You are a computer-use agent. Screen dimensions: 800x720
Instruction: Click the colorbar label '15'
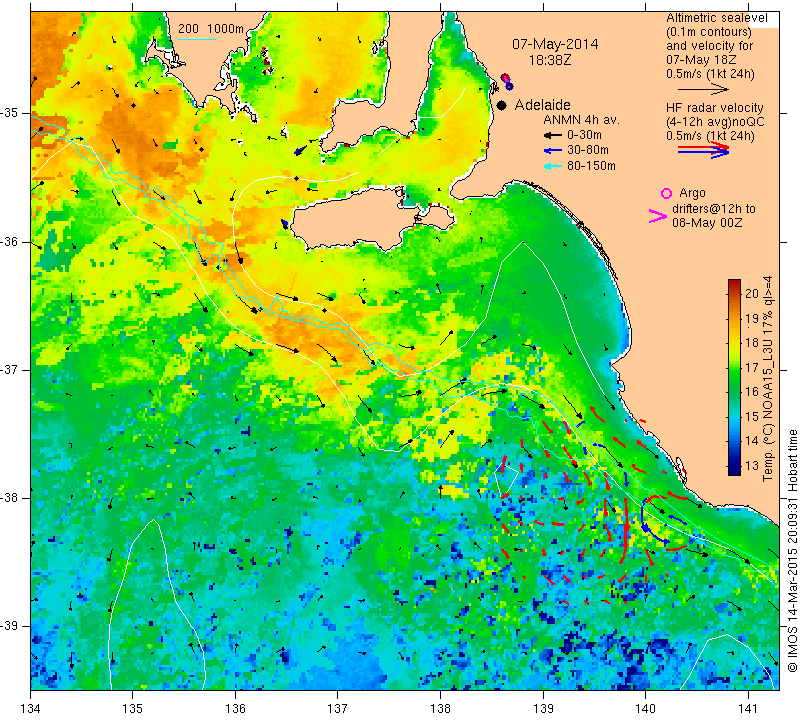[752, 416]
